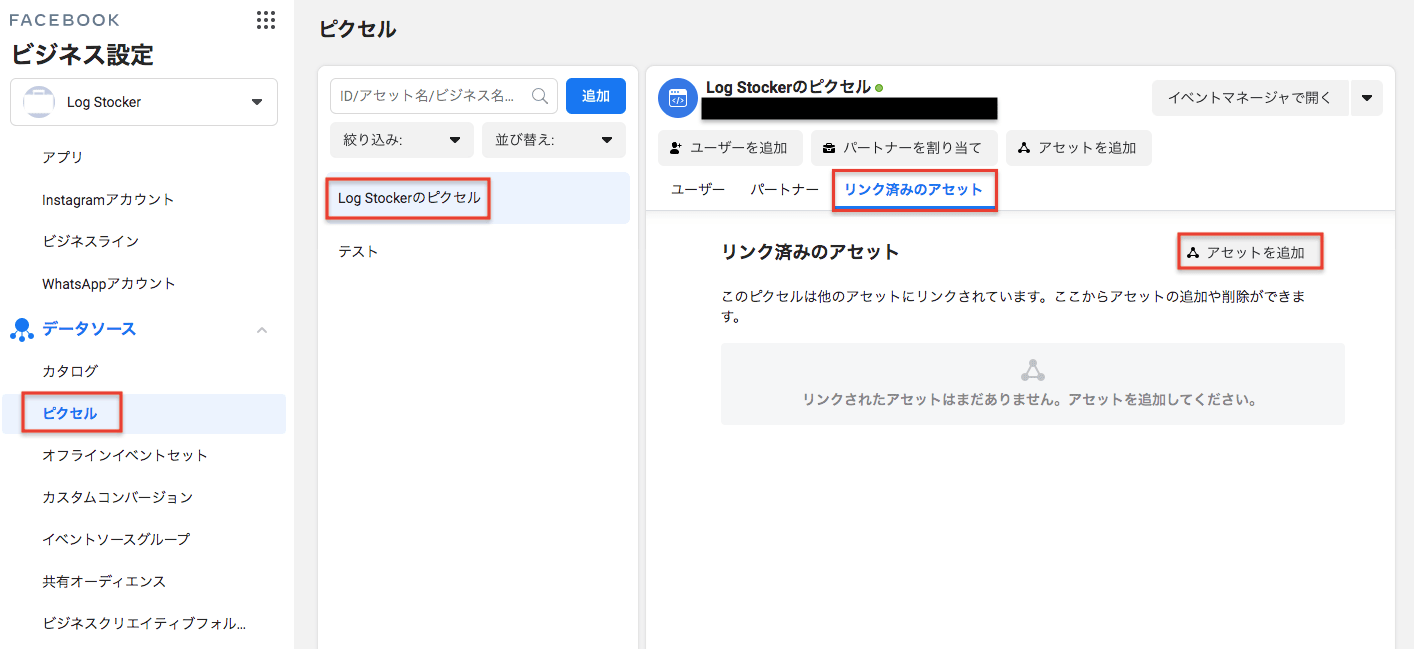This screenshot has height=649, width=1414.
Task: Open the Log Stocker business account dropdown
Action: click(144, 102)
